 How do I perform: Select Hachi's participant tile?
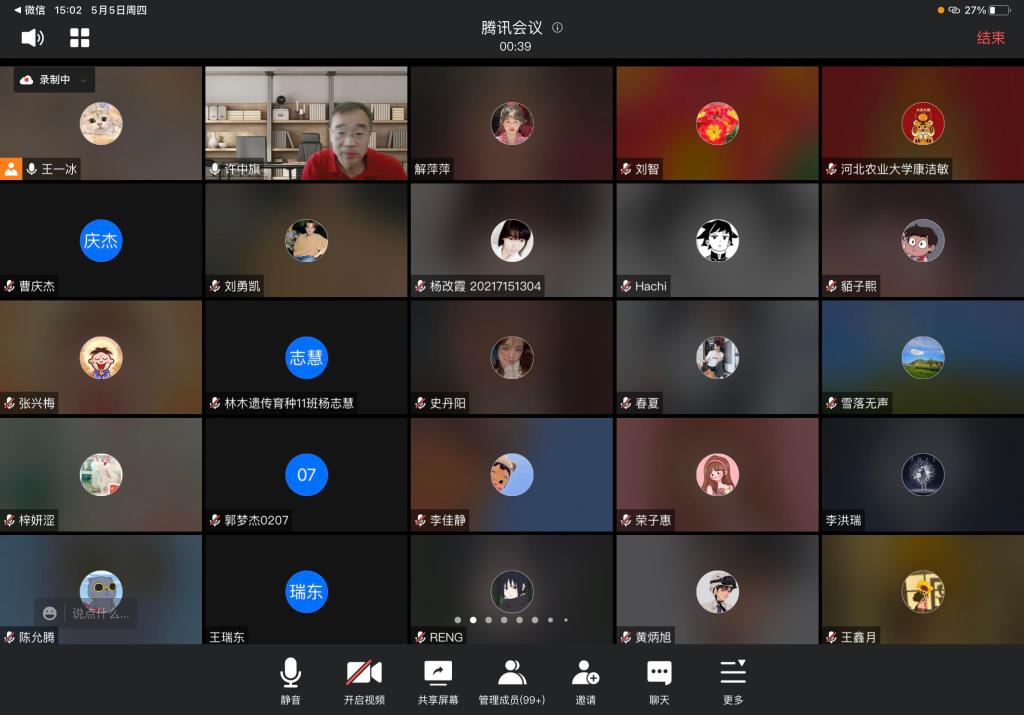point(717,241)
